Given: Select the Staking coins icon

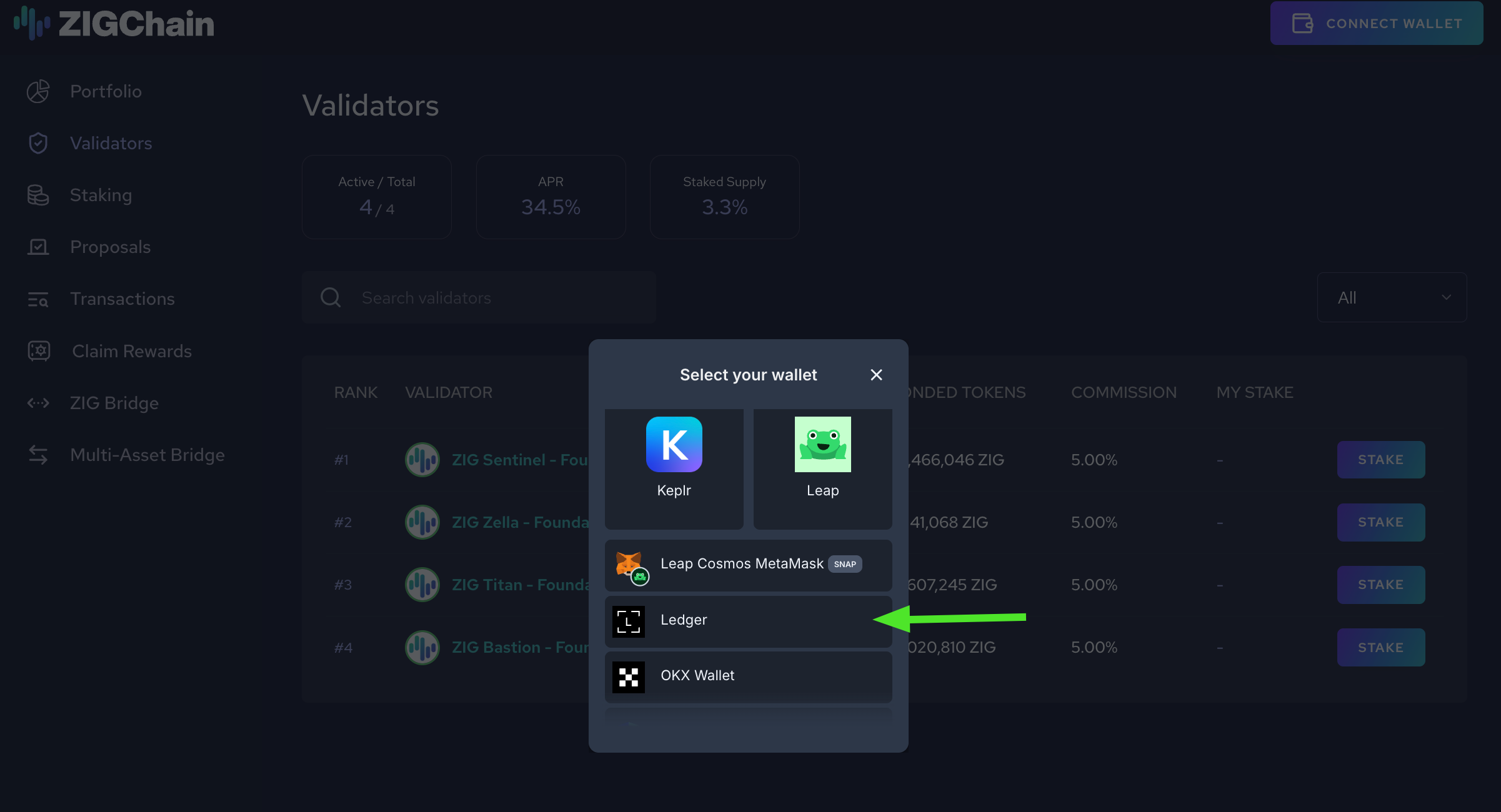Looking at the screenshot, I should click(38, 194).
